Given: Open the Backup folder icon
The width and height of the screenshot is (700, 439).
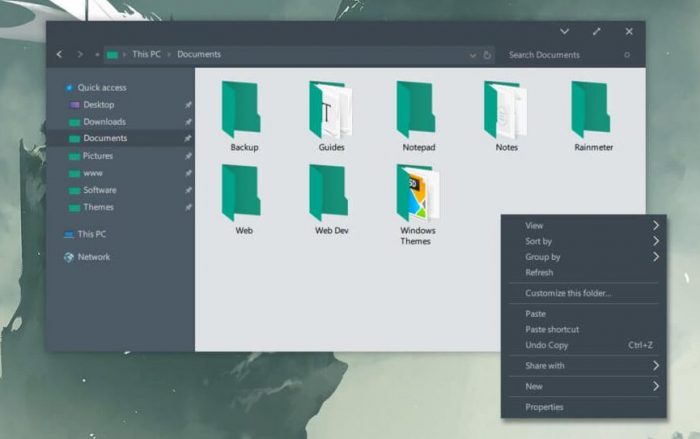Looking at the screenshot, I should (241, 109).
